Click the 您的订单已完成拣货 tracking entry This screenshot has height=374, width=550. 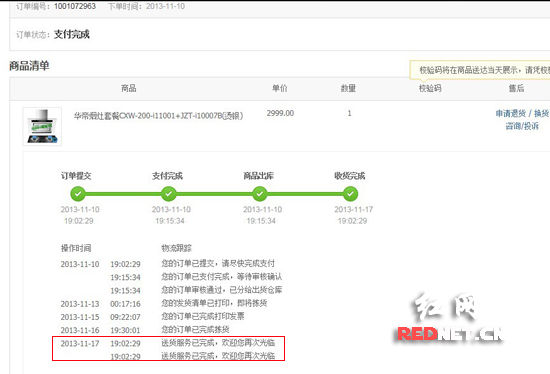[195, 329]
